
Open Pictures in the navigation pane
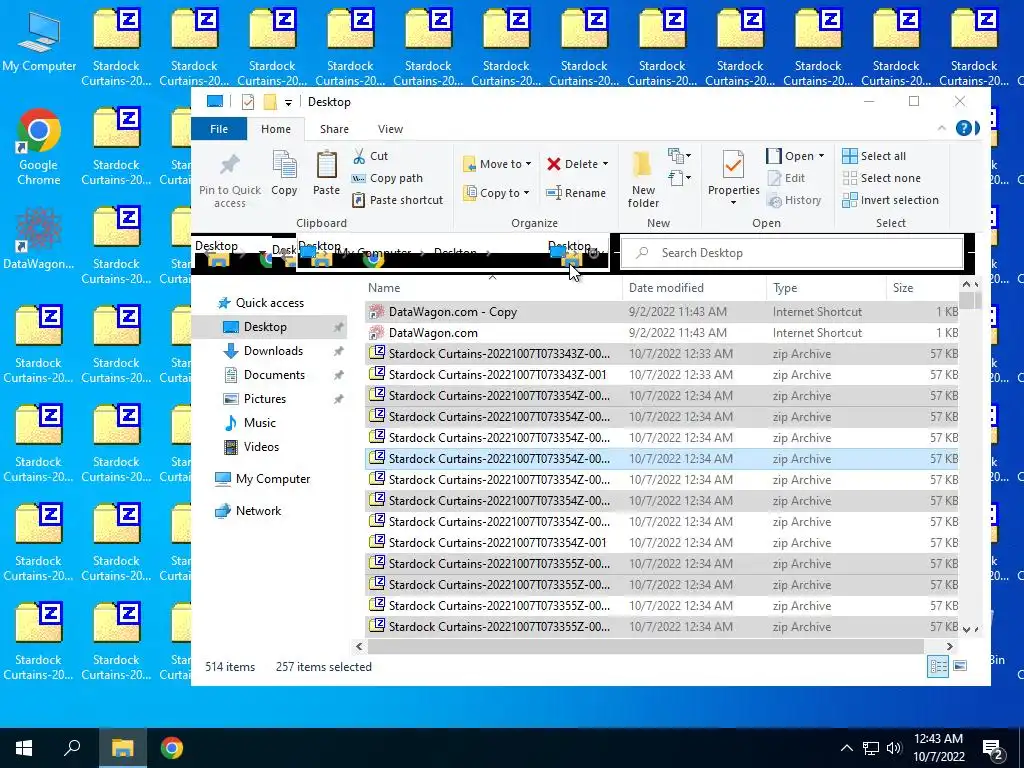tap(264, 398)
